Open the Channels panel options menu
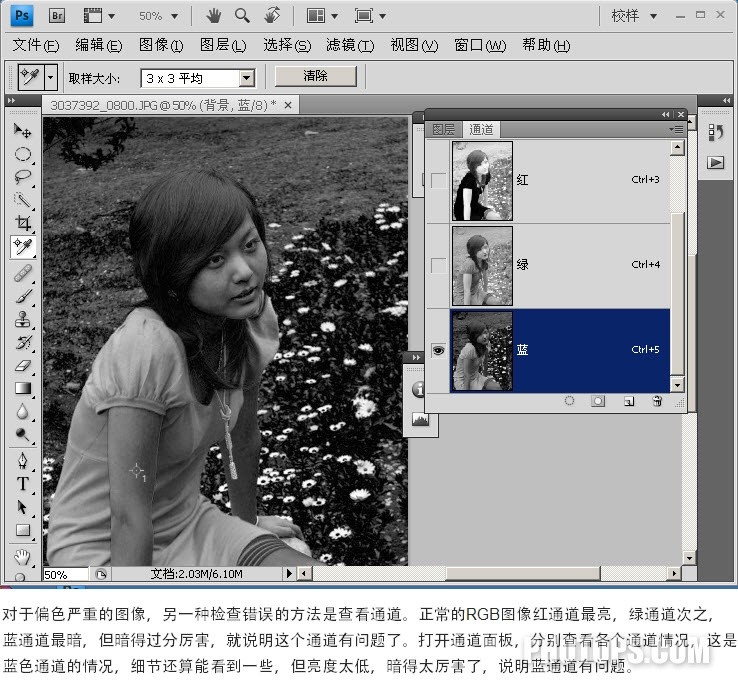The width and height of the screenshot is (738, 695). click(676, 129)
